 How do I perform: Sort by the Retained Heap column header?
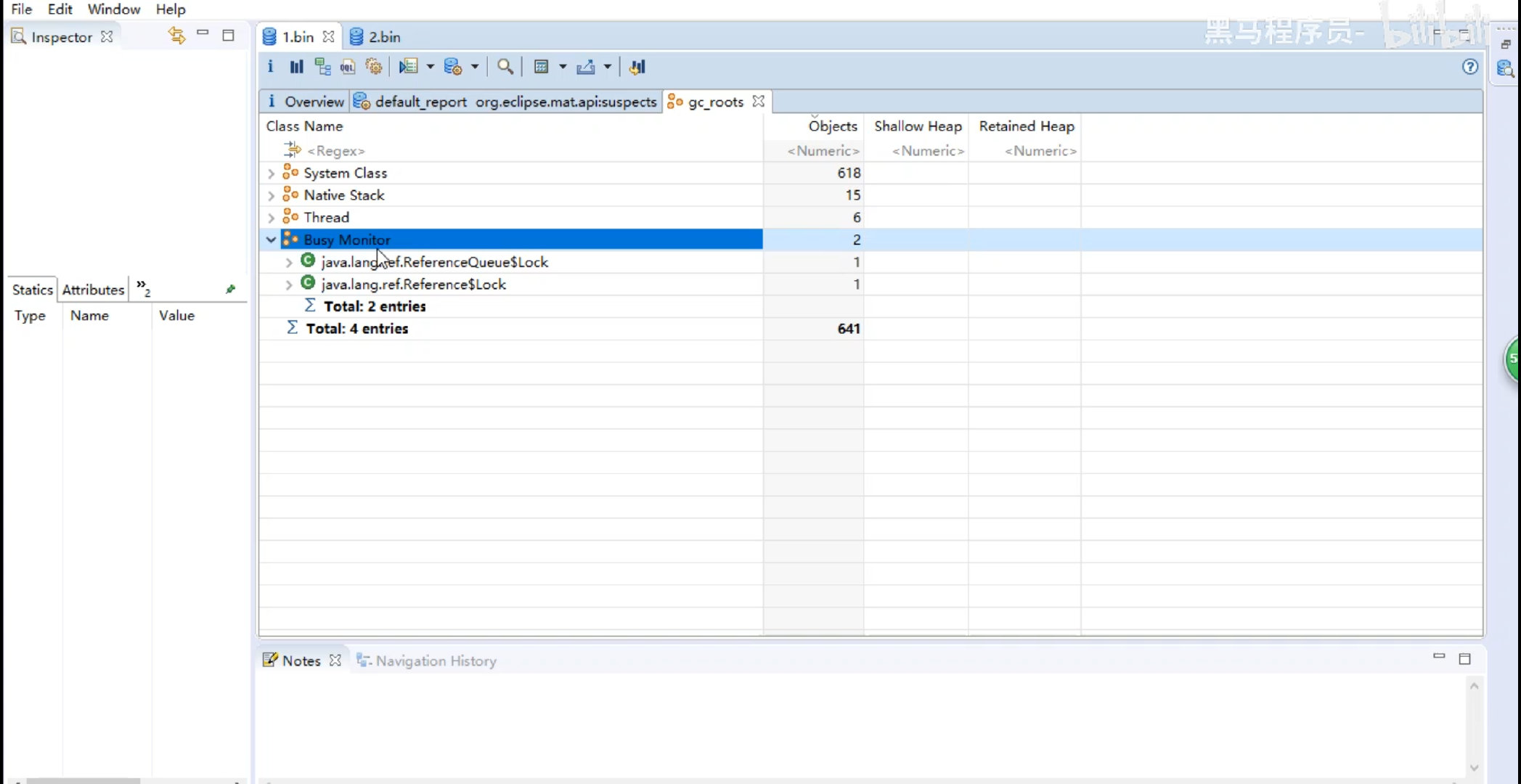[x=1026, y=126]
